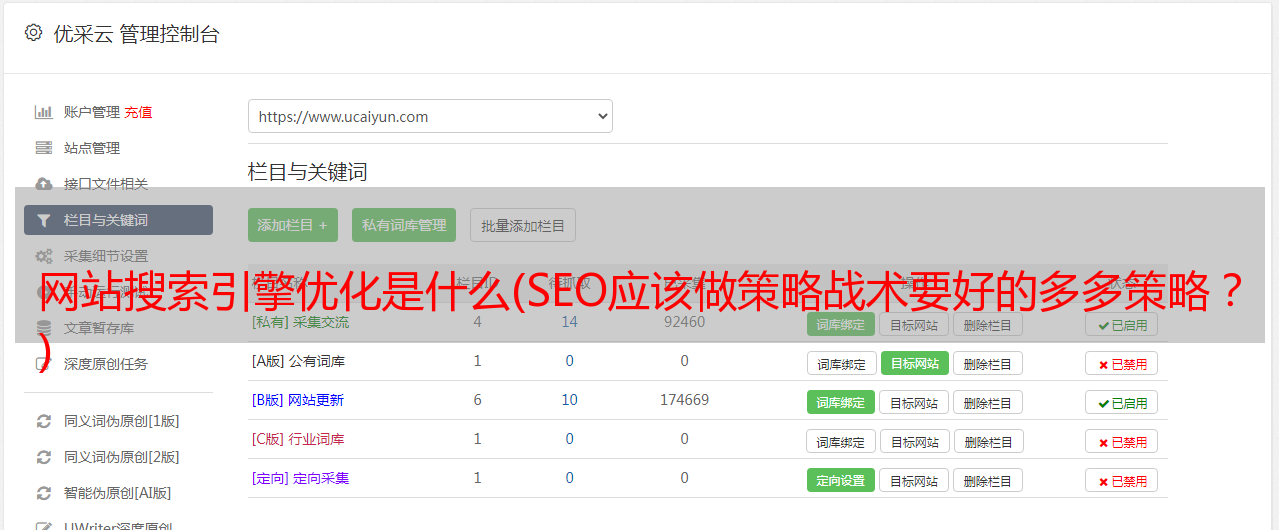Click 目标网站 in the 网站更新 row
Screen dimensions: 1279x530
point(914,402)
